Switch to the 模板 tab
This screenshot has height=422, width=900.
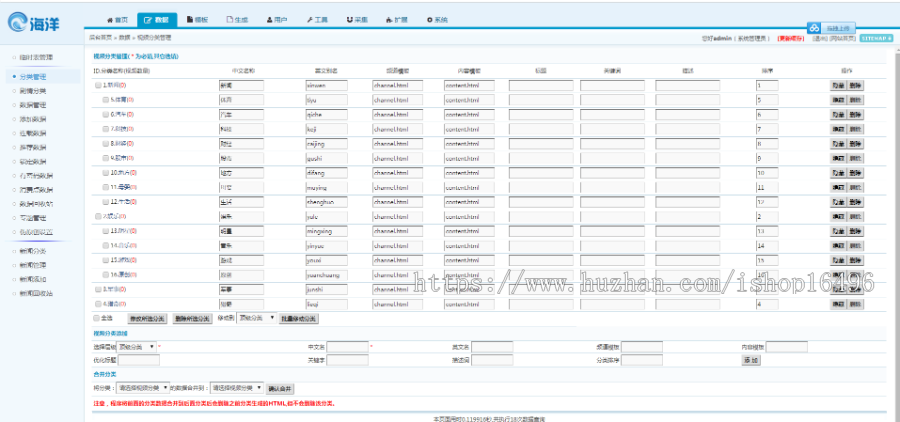coord(197,20)
